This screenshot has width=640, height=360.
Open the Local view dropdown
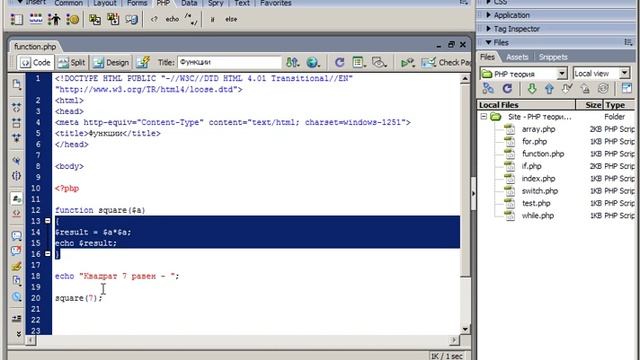click(x=624, y=73)
